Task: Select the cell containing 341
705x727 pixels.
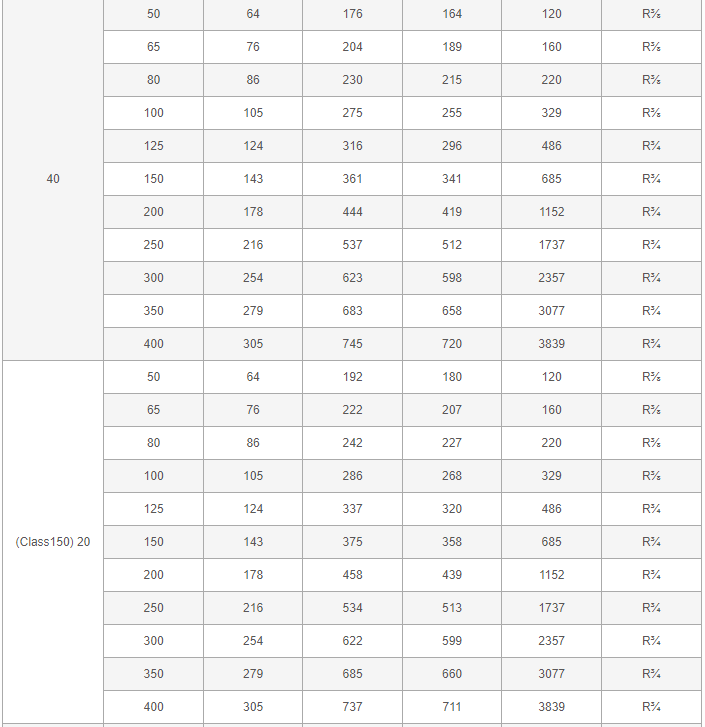Action: tap(452, 179)
